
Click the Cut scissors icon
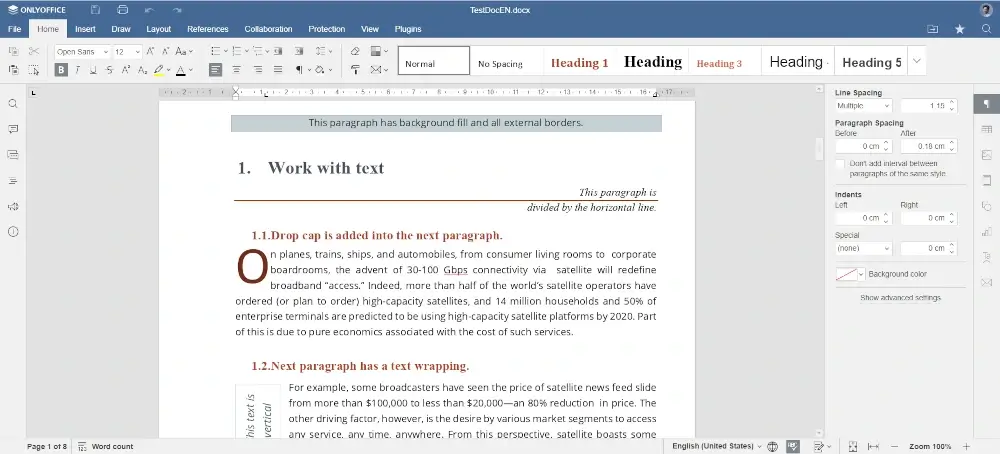point(34,52)
